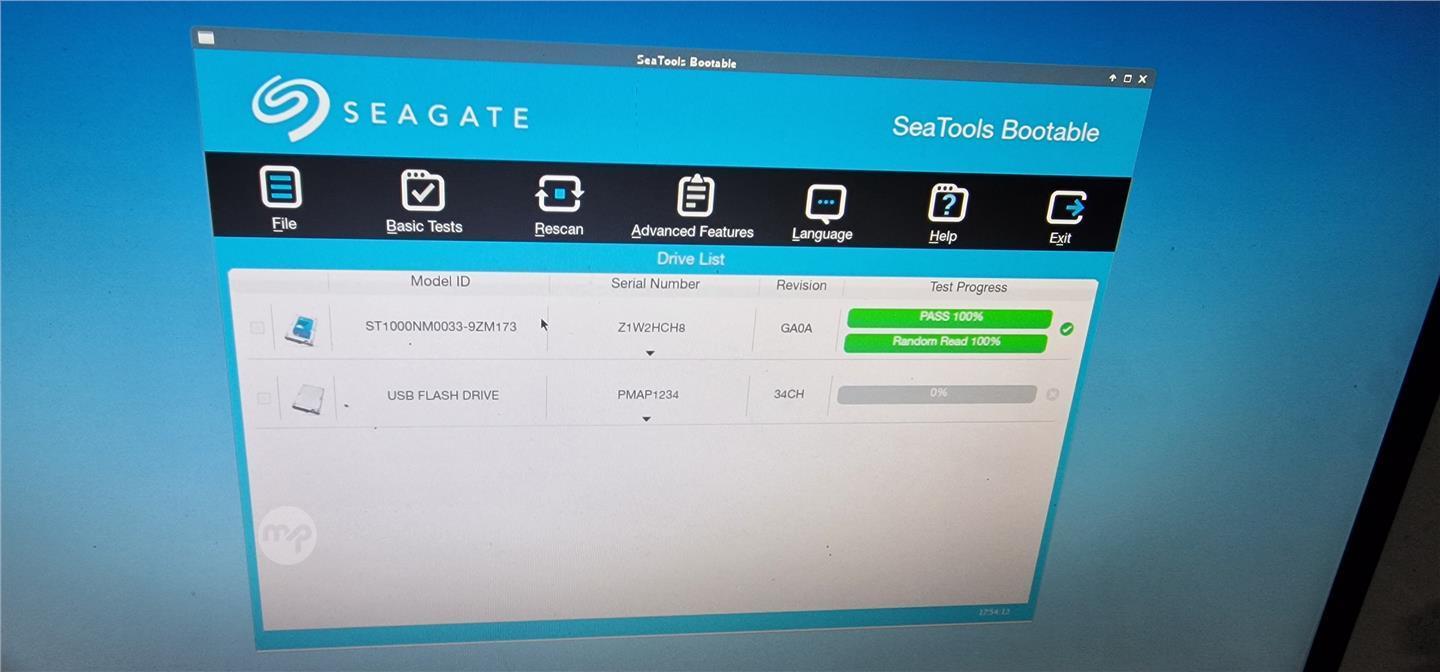Click the PASS 100% progress bar
1440x672 pixels.
[949, 317]
